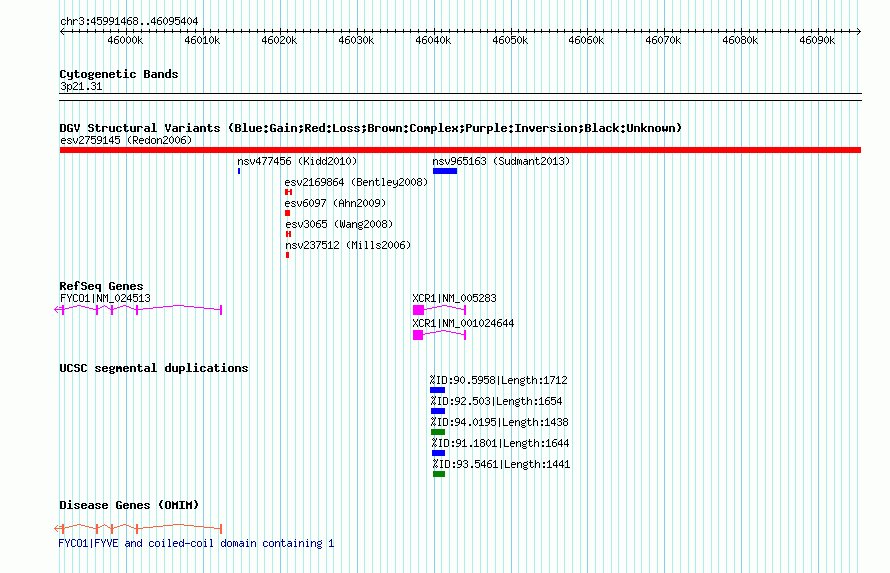Viewport: 890px width, 573px height.
Task: Open the FYCO1 NM_024513 RefSeq gene glyph
Action: coord(138,309)
